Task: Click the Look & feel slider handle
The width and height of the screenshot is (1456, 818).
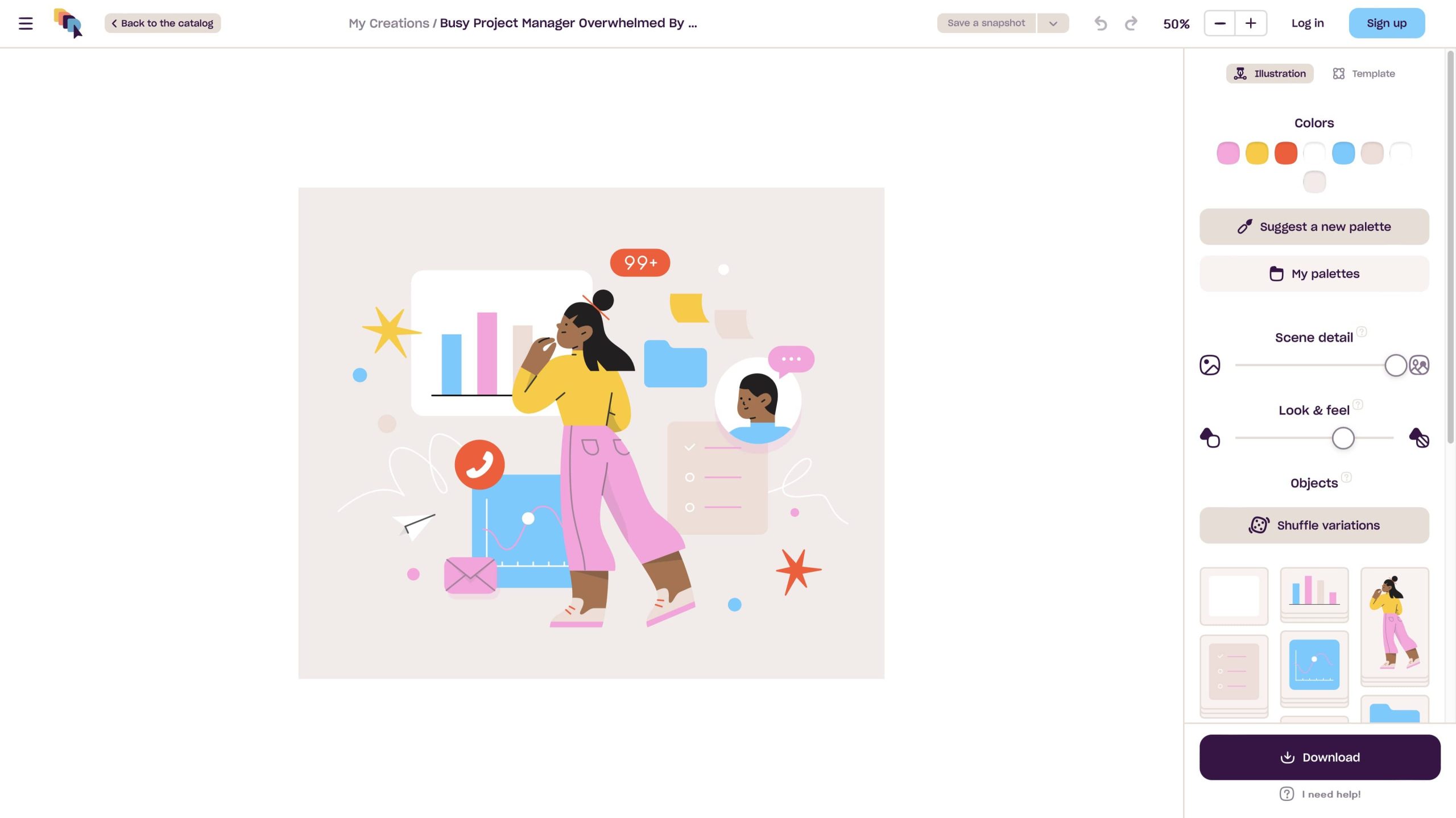Action: [x=1343, y=438]
